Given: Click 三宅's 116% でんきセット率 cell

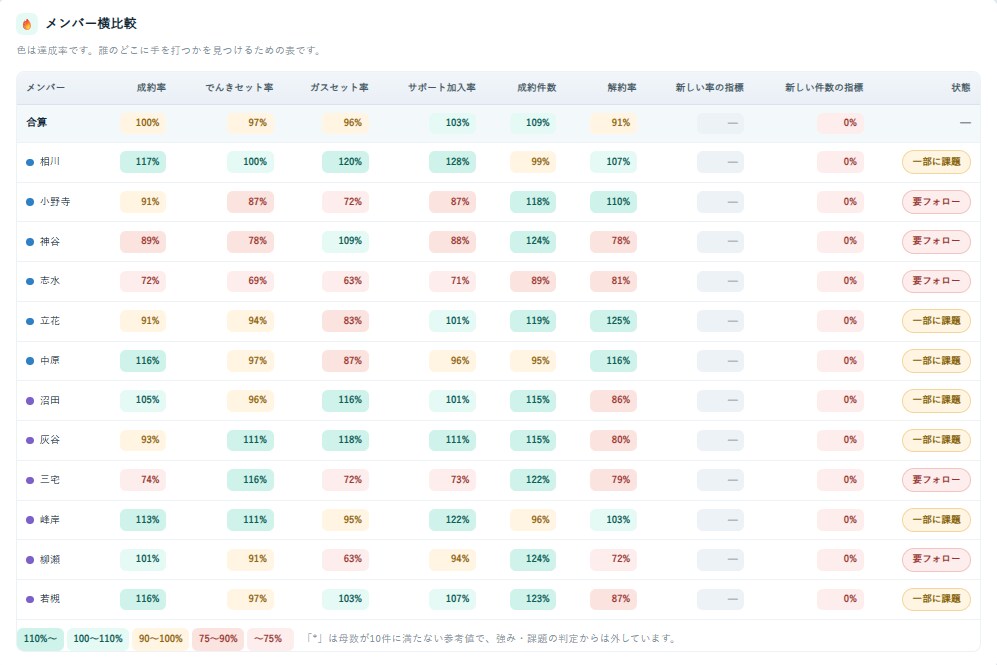Looking at the screenshot, I should (251, 480).
